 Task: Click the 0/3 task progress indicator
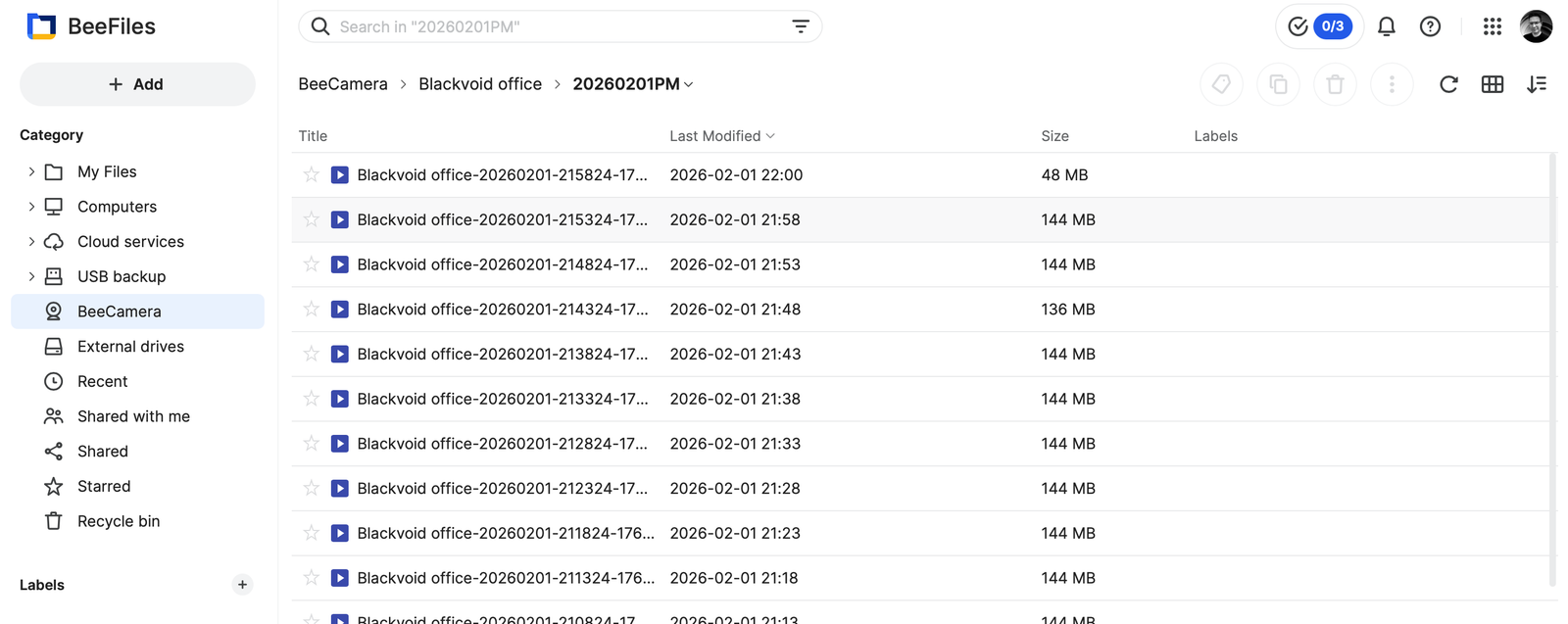[x=1319, y=26]
